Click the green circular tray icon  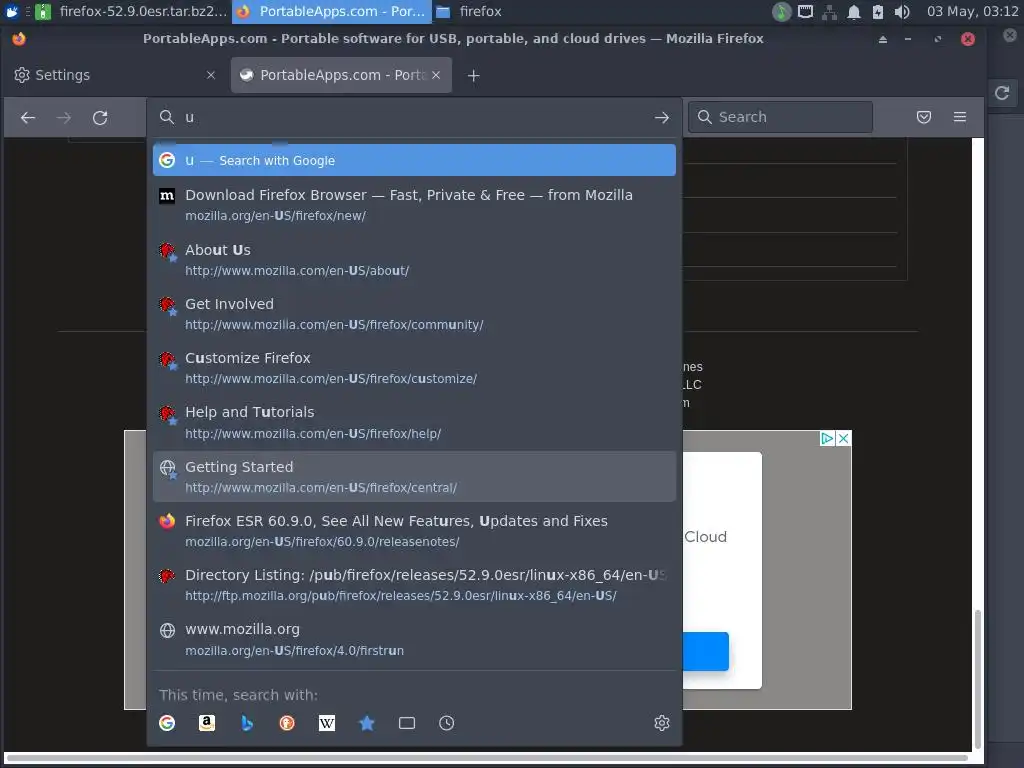(781, 12)
